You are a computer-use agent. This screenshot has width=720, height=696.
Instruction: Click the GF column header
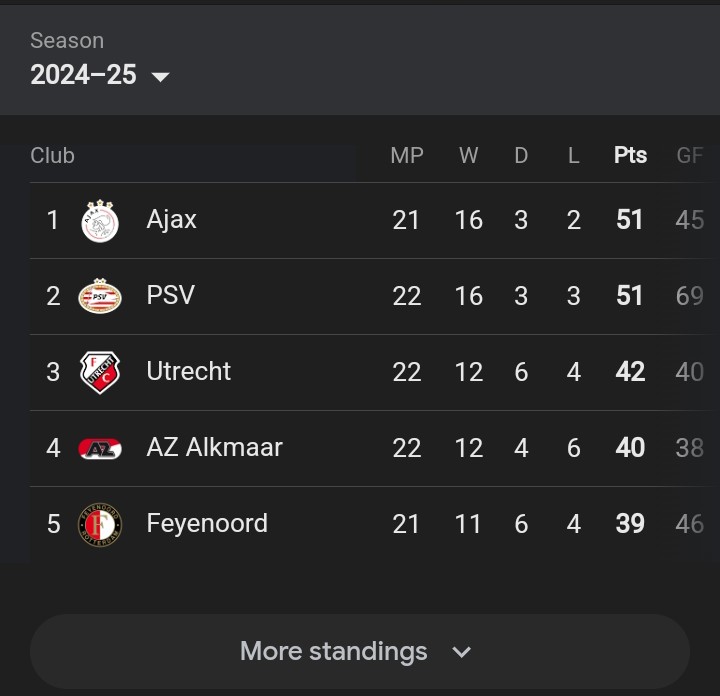pos(690,155)
